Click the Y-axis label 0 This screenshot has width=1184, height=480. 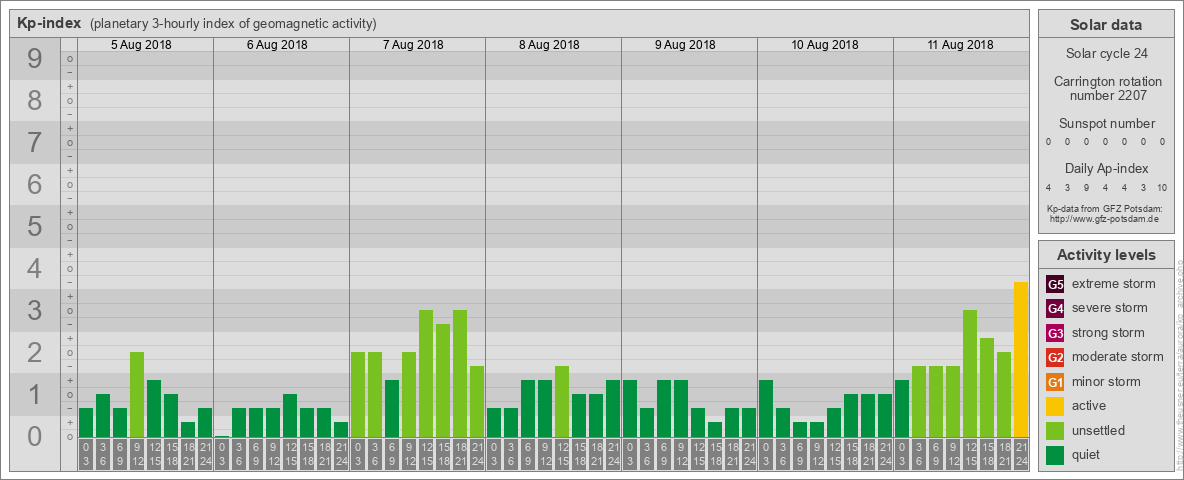[x=34, y=436]
